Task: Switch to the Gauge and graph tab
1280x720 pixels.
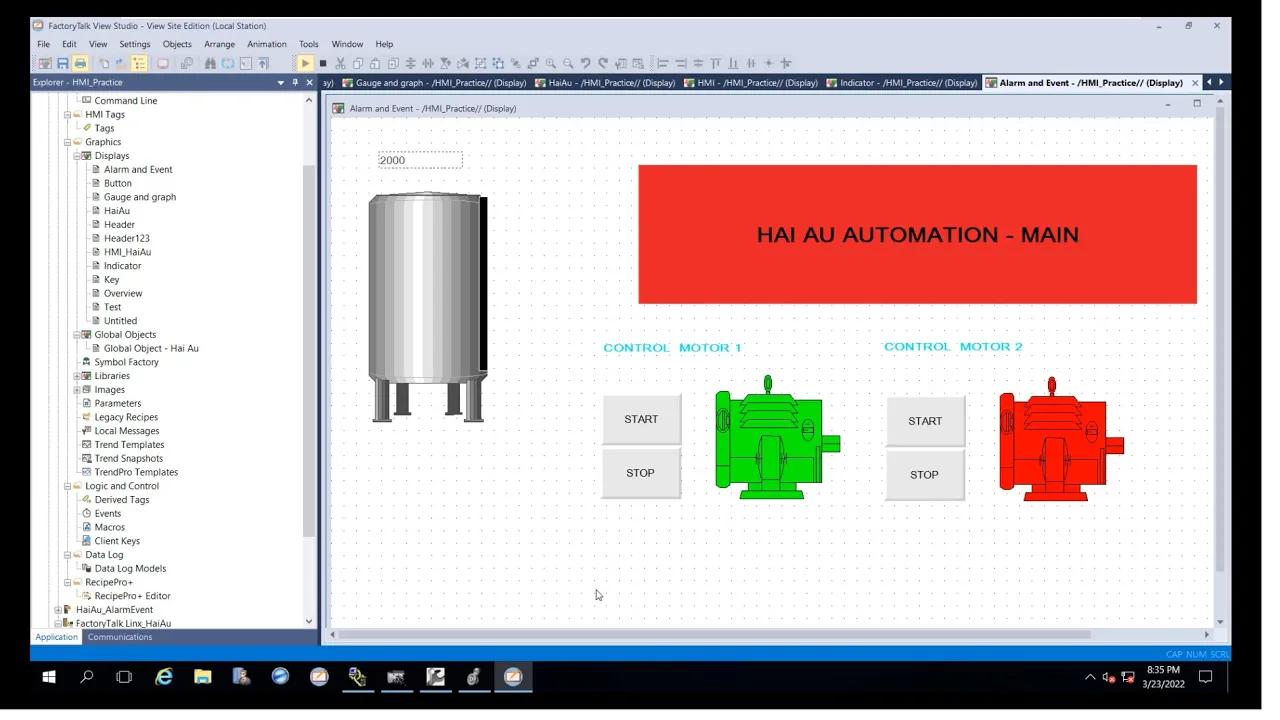Action: (x=433, y=83)
